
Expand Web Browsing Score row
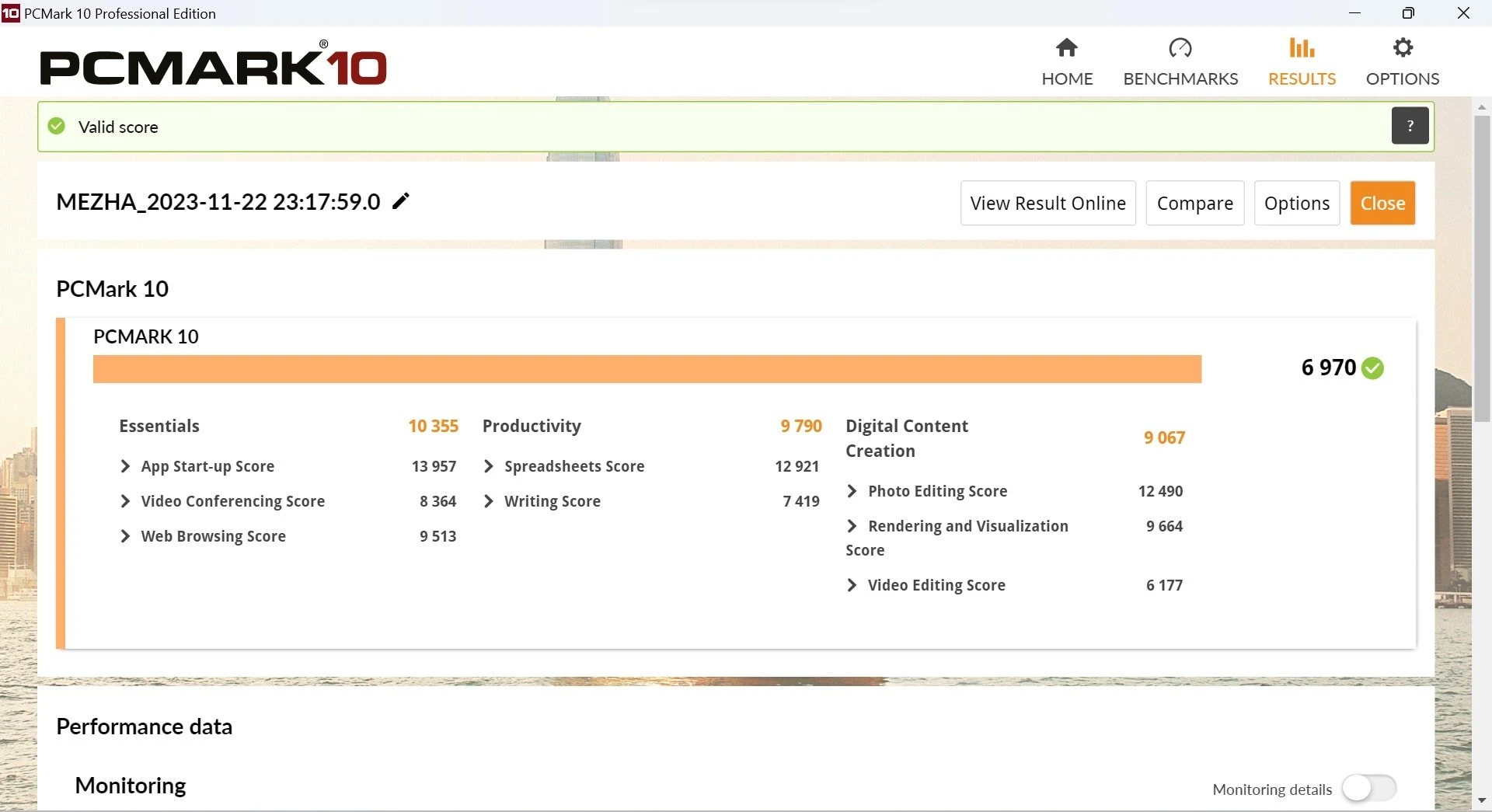click(x=125, y=536)
